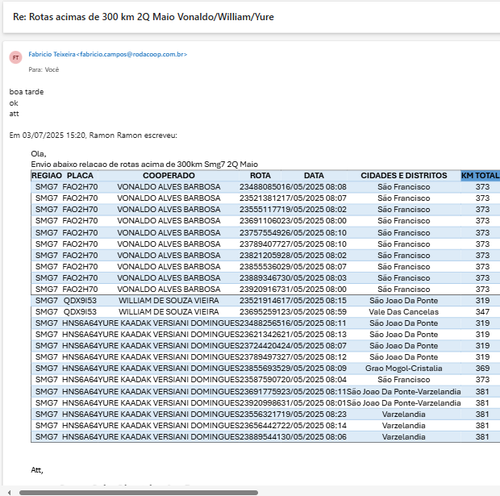Click the horizontal scrollbar thumb
500x496 pixels.
point(138,492)
